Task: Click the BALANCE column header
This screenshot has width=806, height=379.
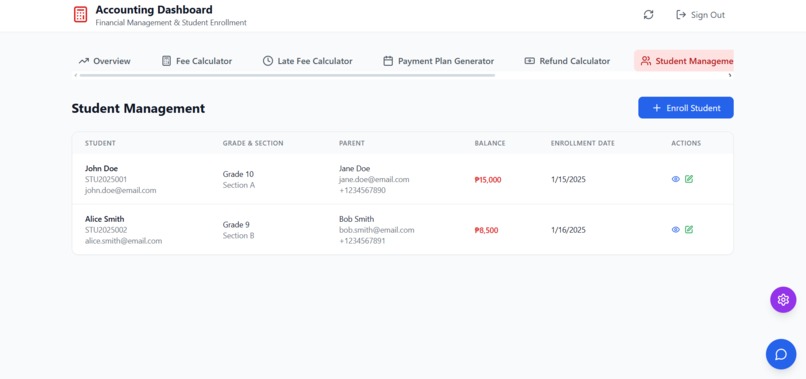Action: pos(490,143)
